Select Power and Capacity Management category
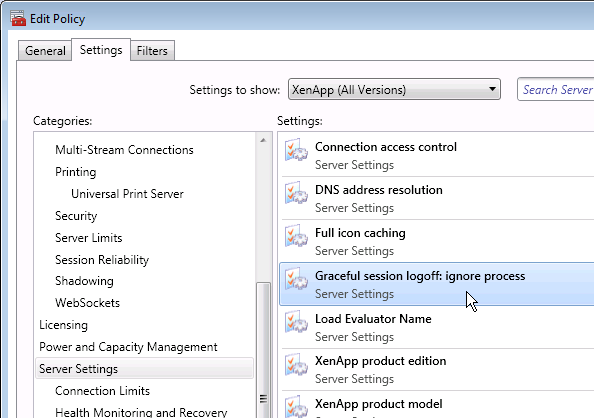 (x=128, y=347)
